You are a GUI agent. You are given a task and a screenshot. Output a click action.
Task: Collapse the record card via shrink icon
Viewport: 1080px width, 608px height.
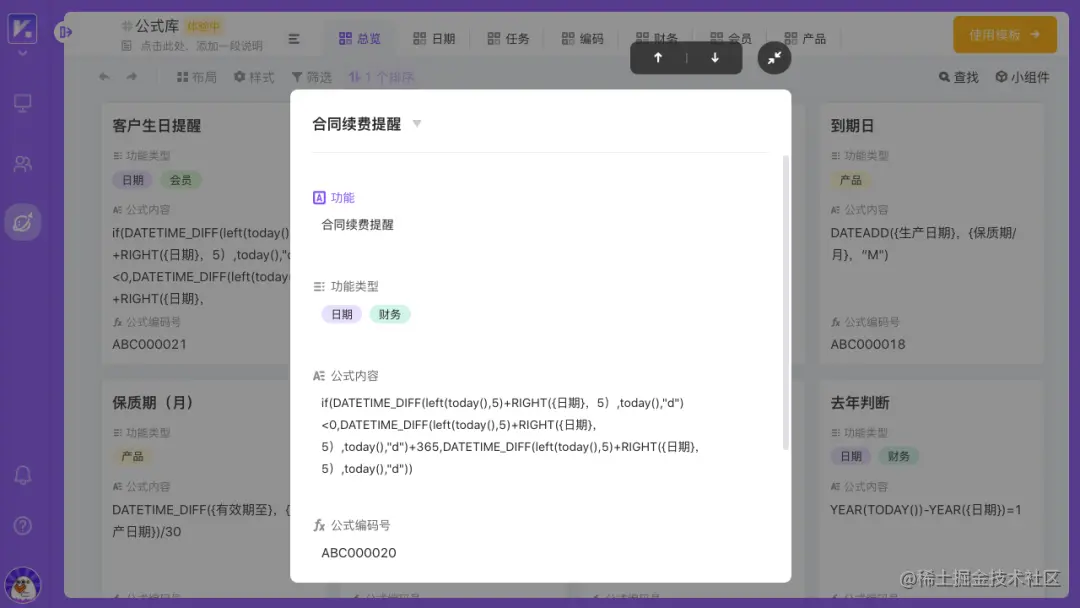[x=774, y=59]
